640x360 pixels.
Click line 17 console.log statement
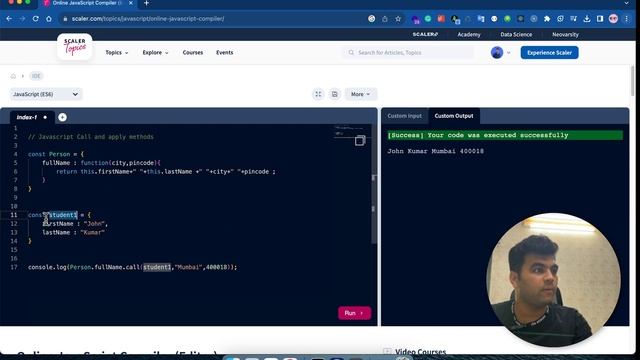coord(132,267)
